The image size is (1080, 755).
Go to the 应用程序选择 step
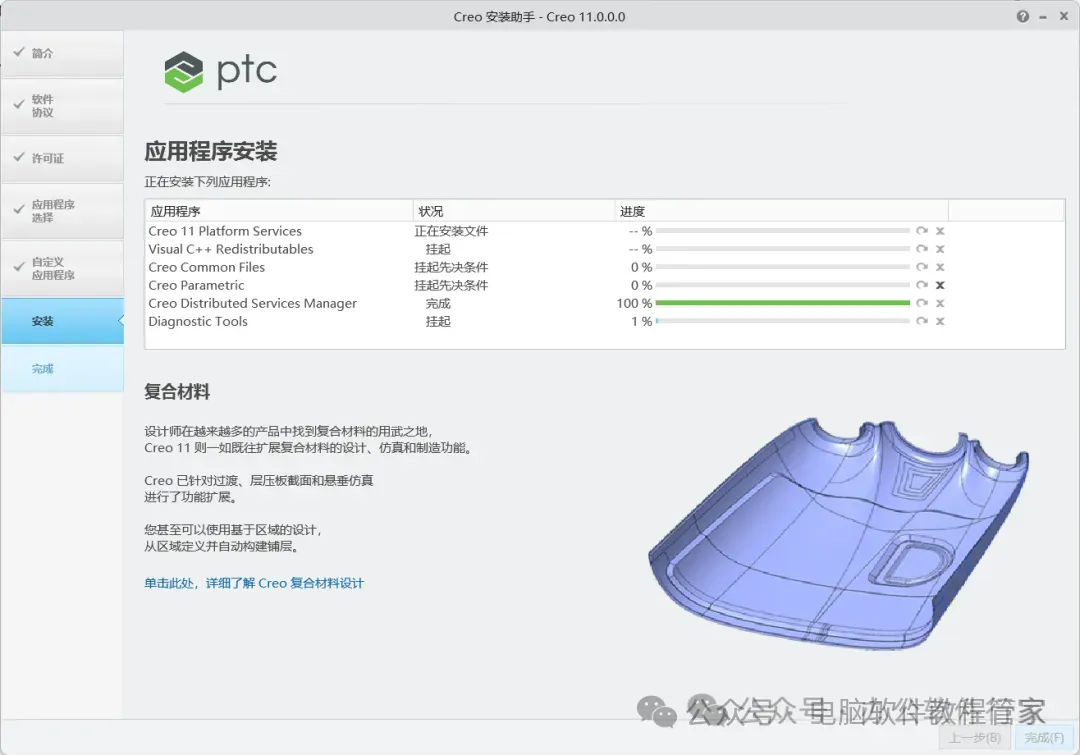pos(63,211)
